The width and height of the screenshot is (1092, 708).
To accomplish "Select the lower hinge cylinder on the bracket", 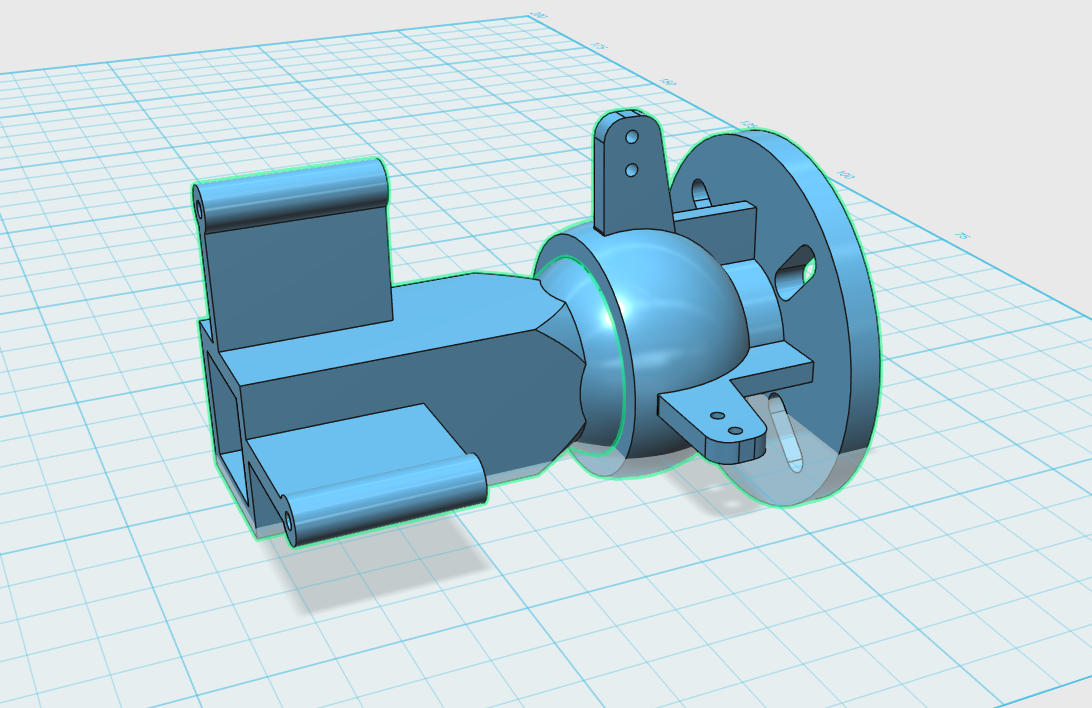I will pos(384,498).
